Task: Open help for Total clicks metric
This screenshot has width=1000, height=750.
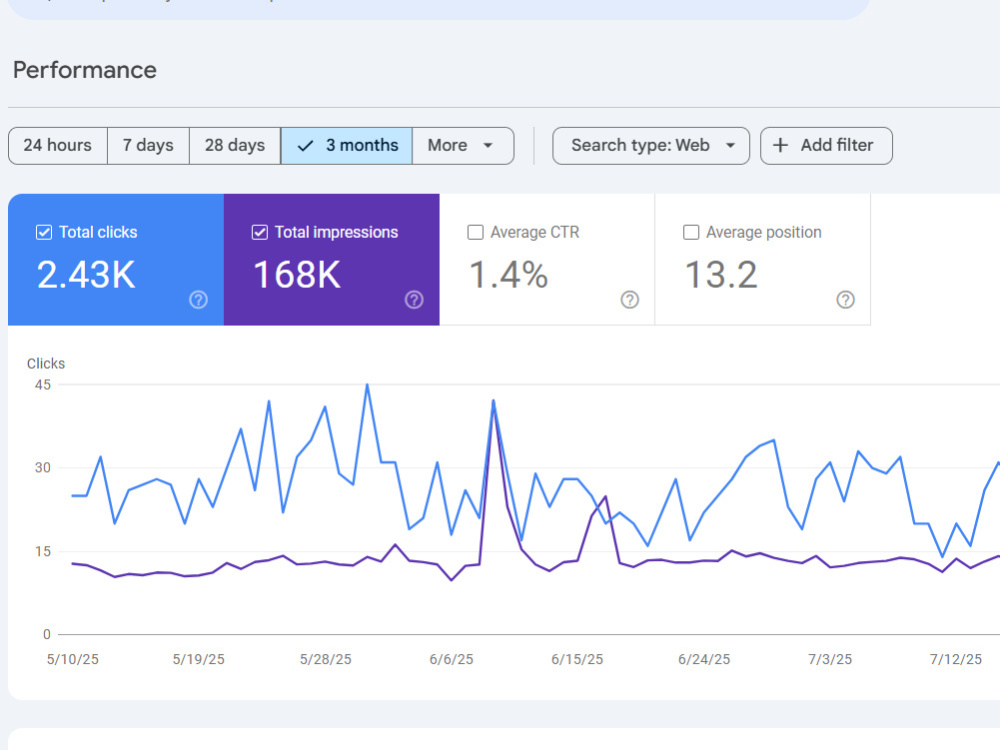Action: (198, 300)
